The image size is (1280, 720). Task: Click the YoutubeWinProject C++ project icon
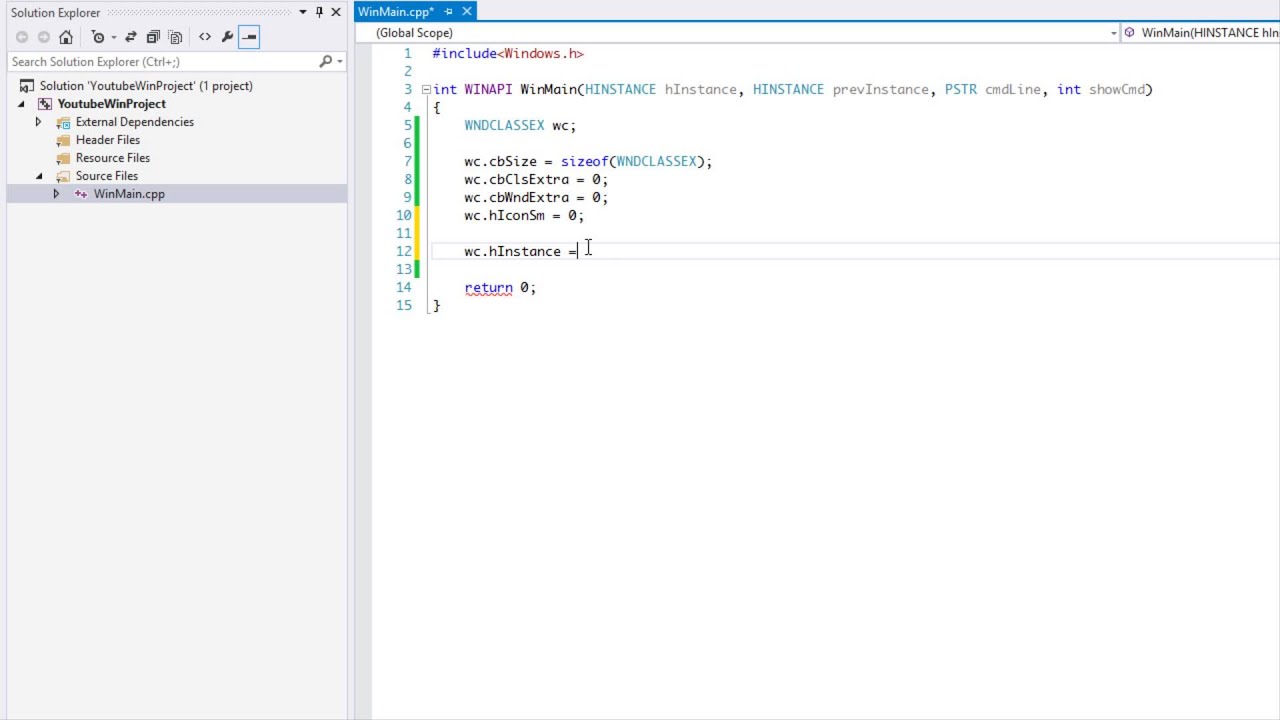pos(45,104)
